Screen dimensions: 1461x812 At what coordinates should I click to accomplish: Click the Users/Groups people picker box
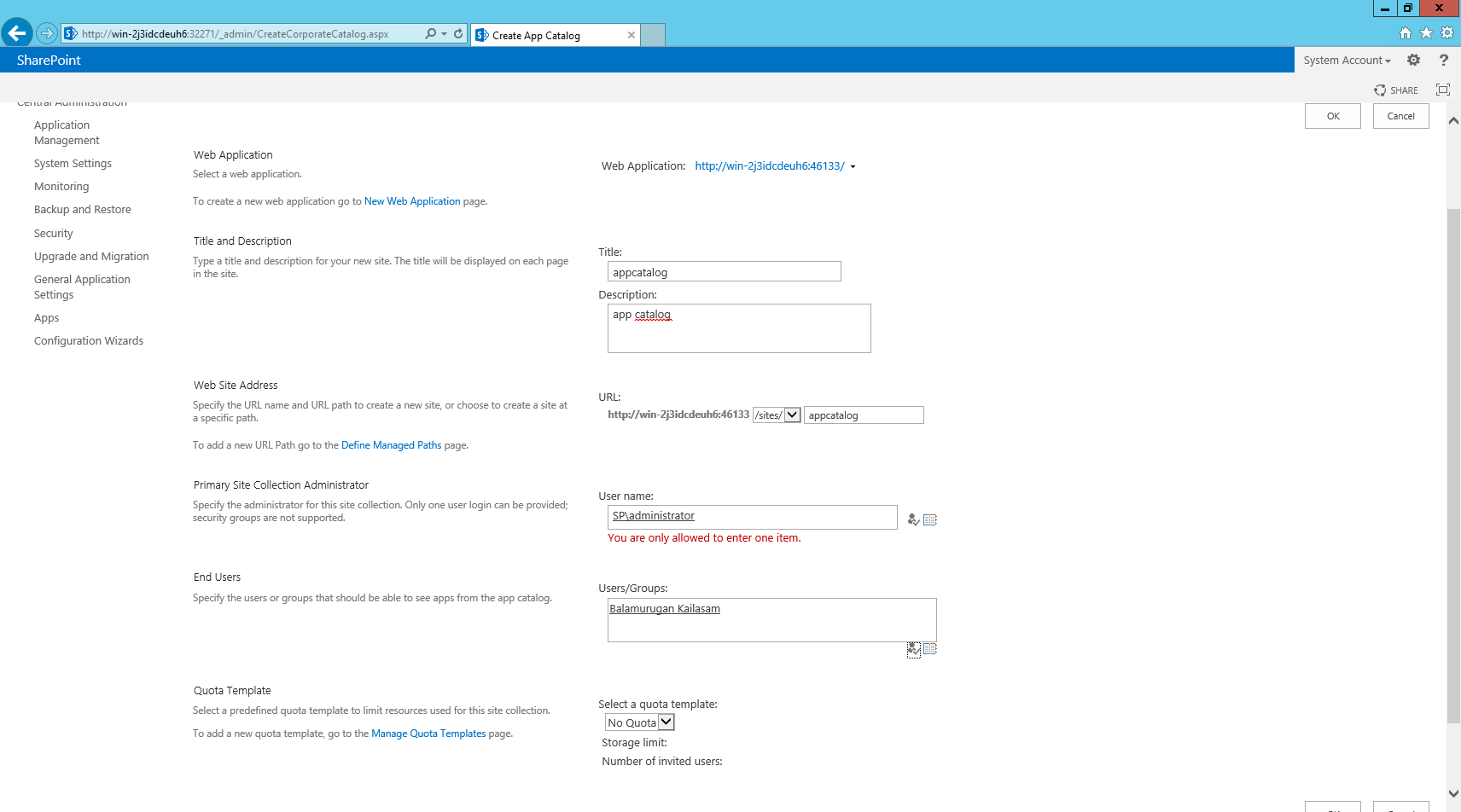point(772,620)
